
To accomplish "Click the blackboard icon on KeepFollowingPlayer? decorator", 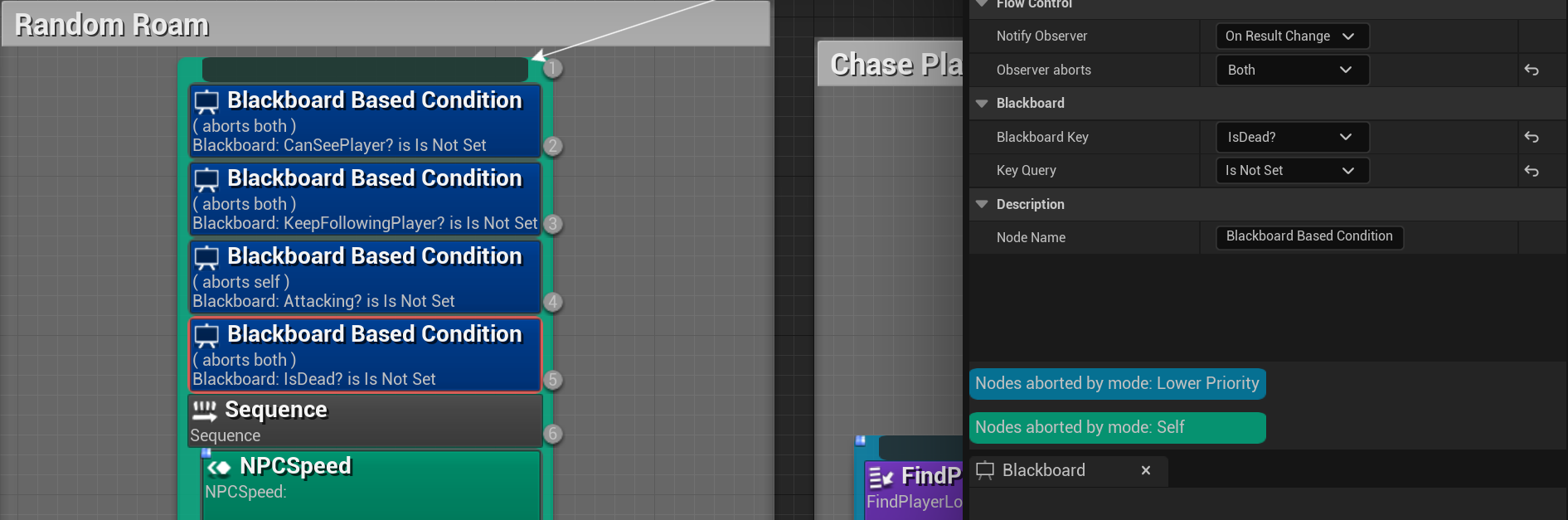I will tap(206, 180).
